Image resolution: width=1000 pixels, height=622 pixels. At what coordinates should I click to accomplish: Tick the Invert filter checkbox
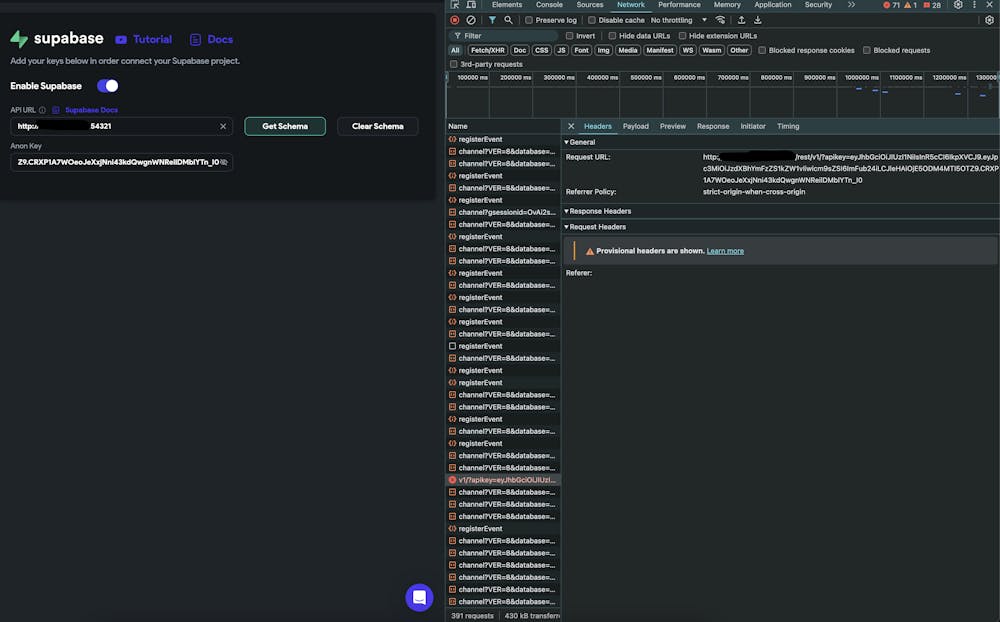point(570,36)
